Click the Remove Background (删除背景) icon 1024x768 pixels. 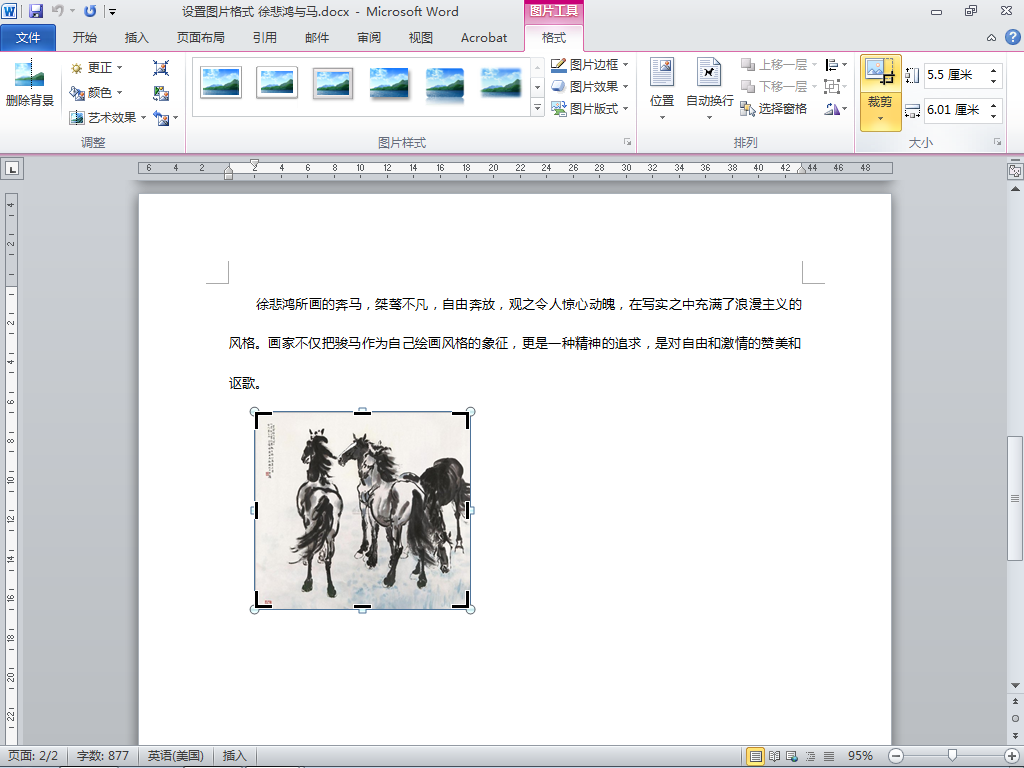coord(29,84)
